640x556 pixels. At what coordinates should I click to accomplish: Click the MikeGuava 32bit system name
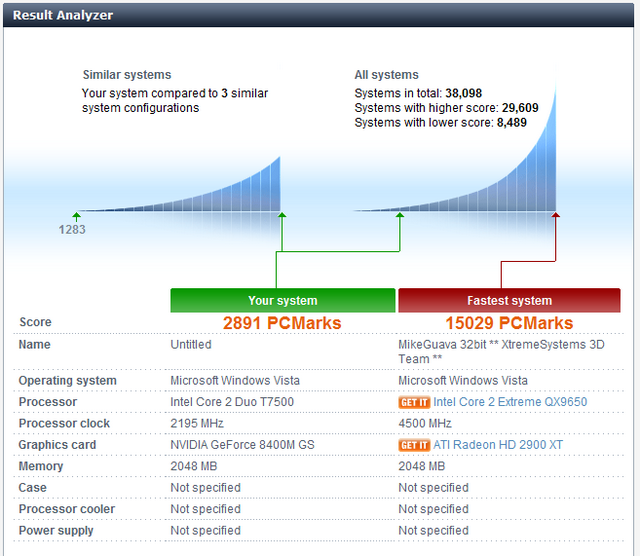pyautogui.click(x=501, y=352)
